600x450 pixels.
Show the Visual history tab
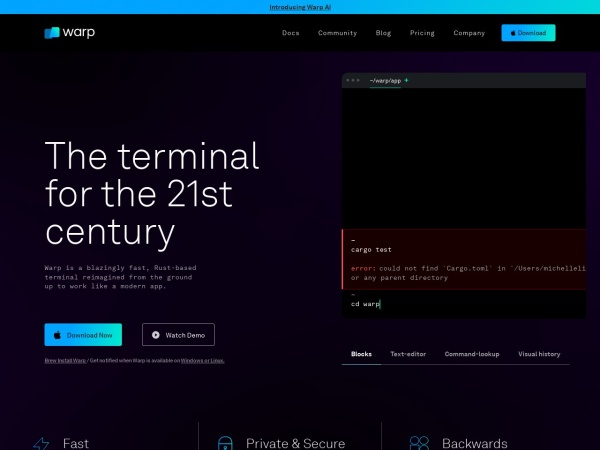pyautogui.click(x=539, y=354)
